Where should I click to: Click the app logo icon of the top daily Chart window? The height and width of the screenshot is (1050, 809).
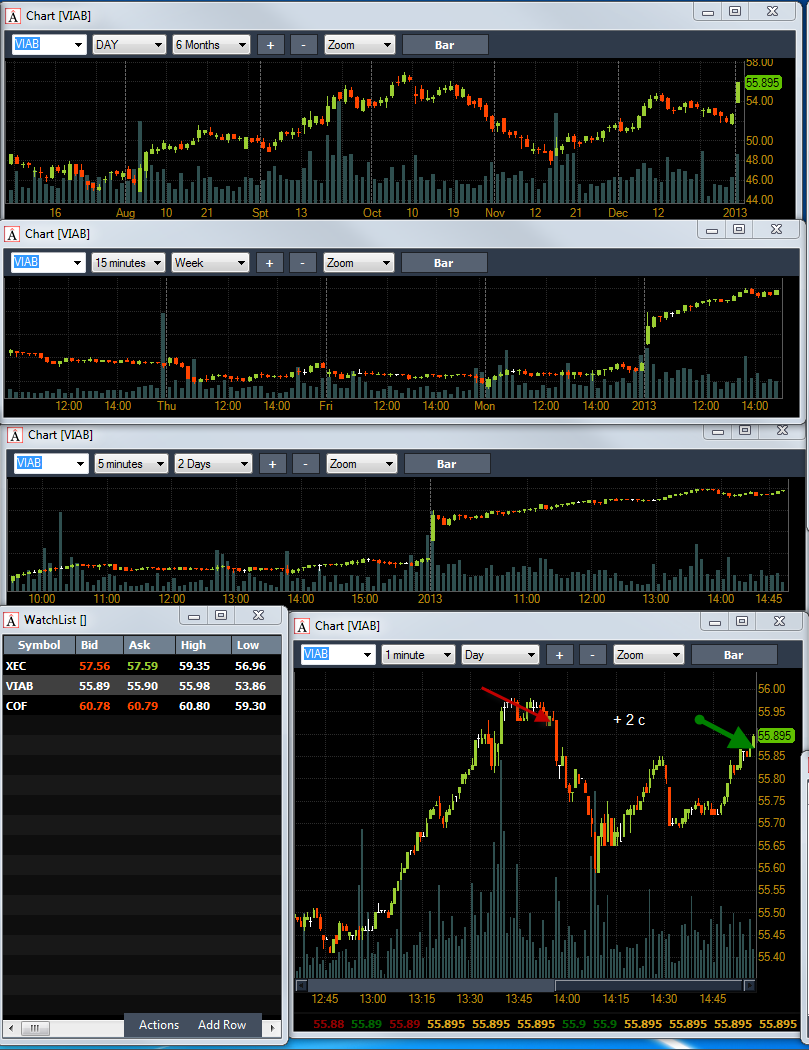pyautogui.click(x=13, y=15)
